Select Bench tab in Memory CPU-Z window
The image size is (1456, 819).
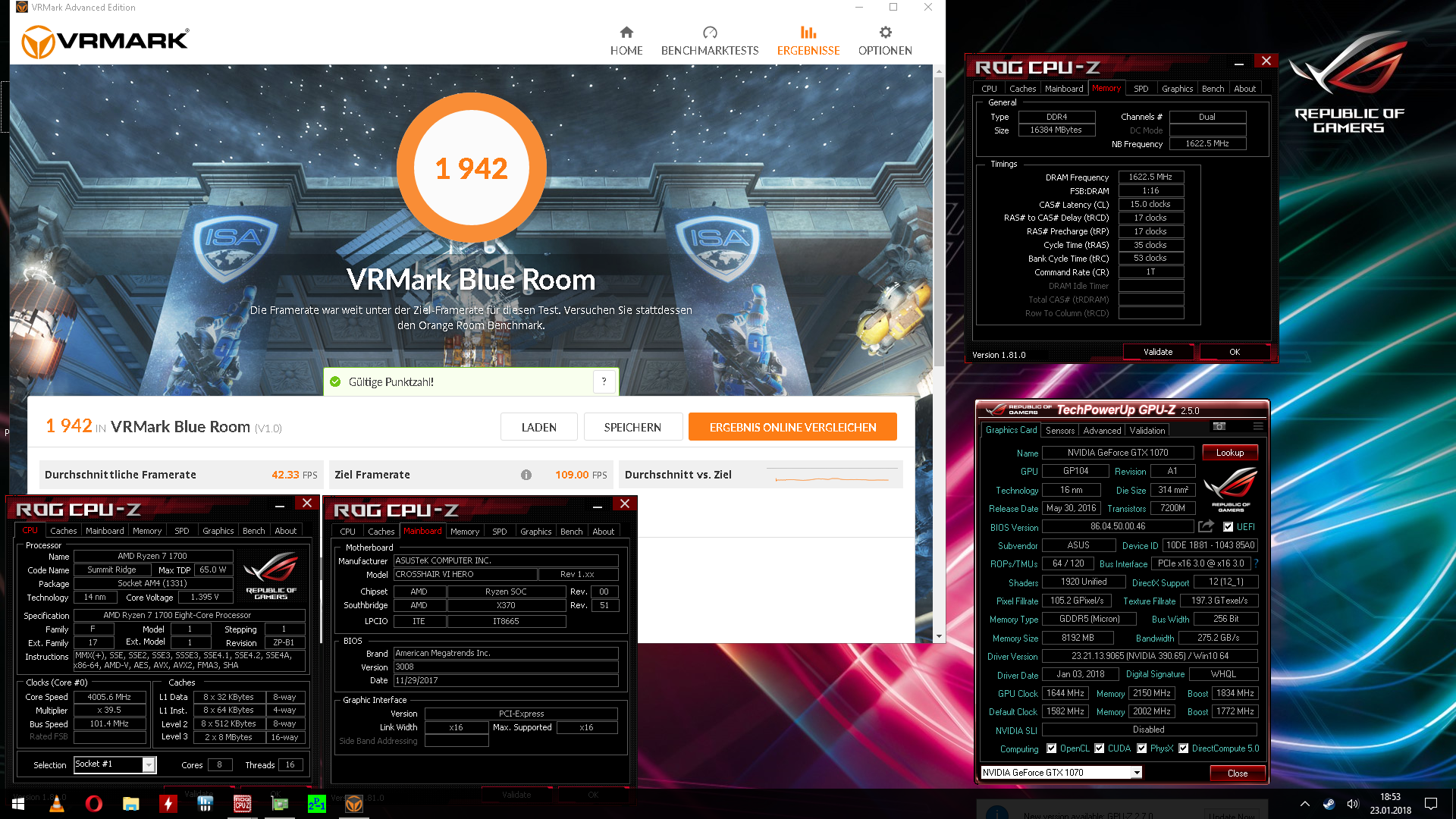coord(1213,89)
